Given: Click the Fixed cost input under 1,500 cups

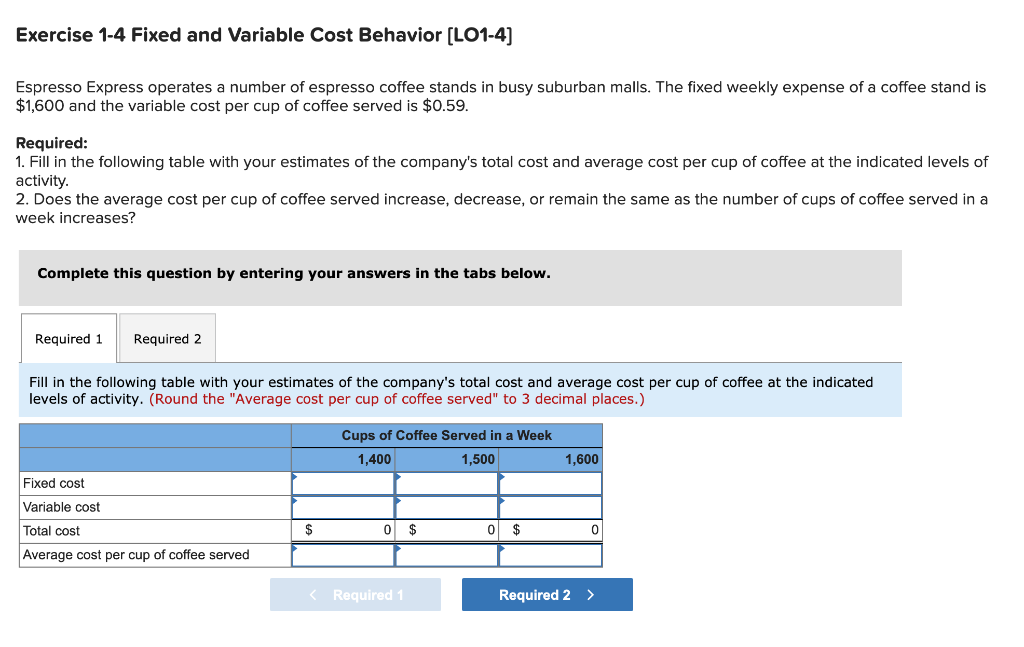Looking at the screenshot, I should [x=447, y=483].
